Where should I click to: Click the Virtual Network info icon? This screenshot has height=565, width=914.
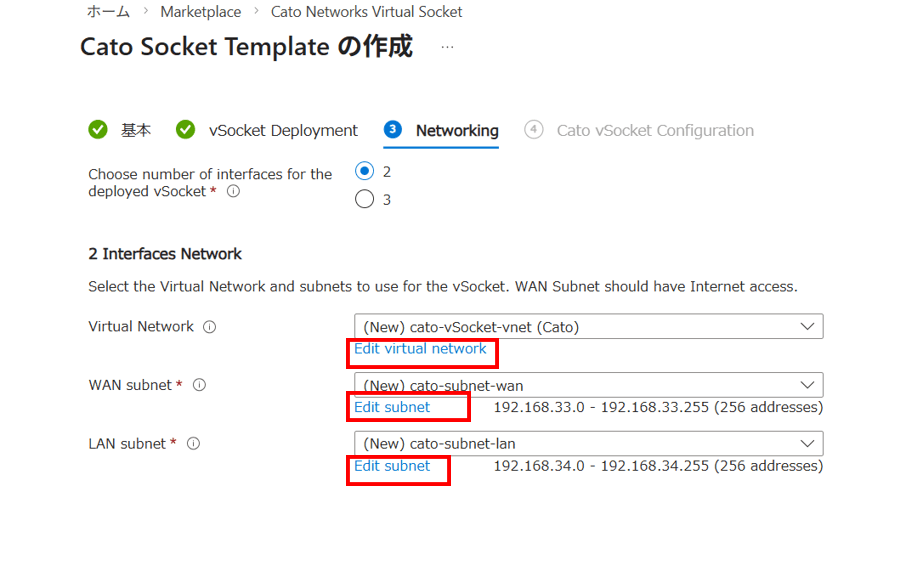(210, 327)
